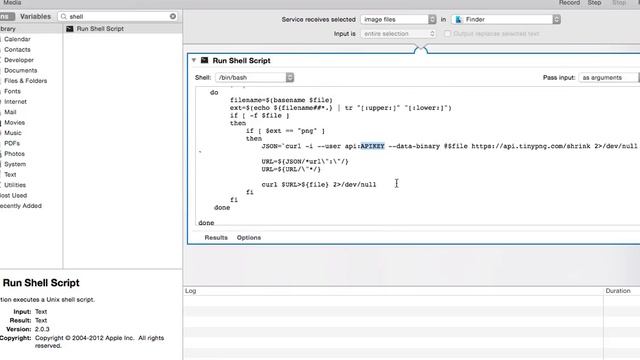
Task: Click the Stop toolbar button
Action: (x=619, y=3)
